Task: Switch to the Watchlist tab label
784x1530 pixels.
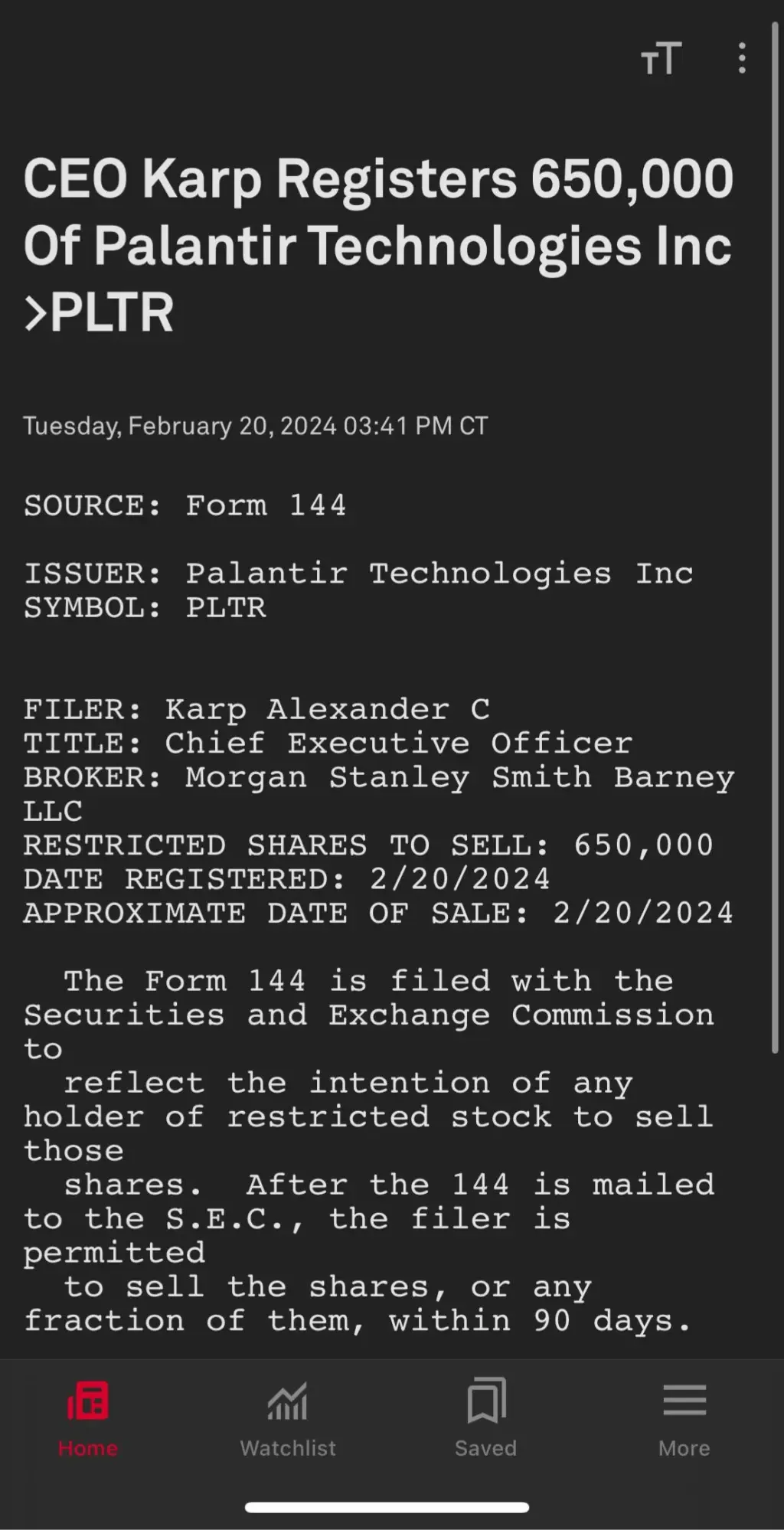Action: click(288, 1448)
